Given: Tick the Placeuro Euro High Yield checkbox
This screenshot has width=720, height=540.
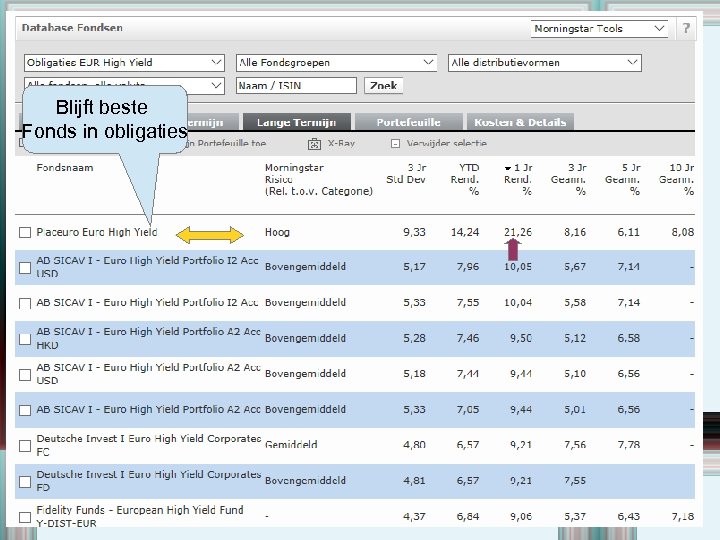Looking at the screenshot, I should pyautogui.click(x=25, y=232).
